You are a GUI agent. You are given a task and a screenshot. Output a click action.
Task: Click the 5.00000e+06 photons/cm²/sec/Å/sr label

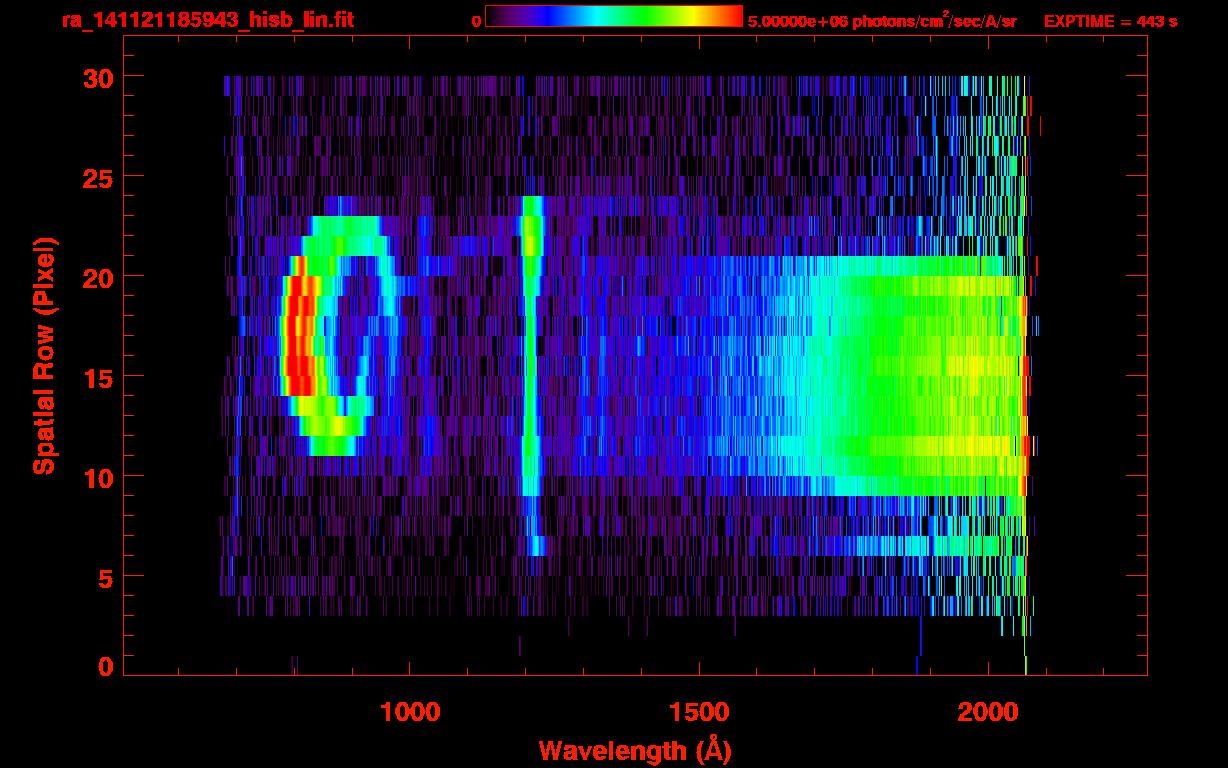coord(882,21)
